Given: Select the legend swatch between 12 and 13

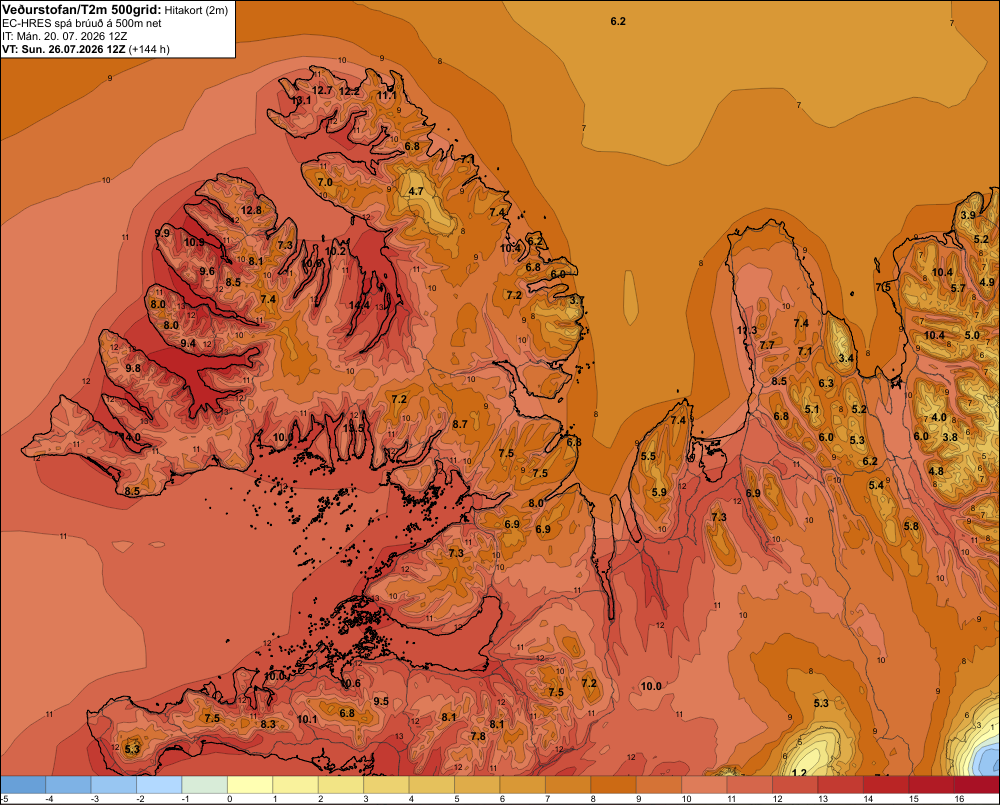Looking at the screenshot, I should tap(795, 785).
